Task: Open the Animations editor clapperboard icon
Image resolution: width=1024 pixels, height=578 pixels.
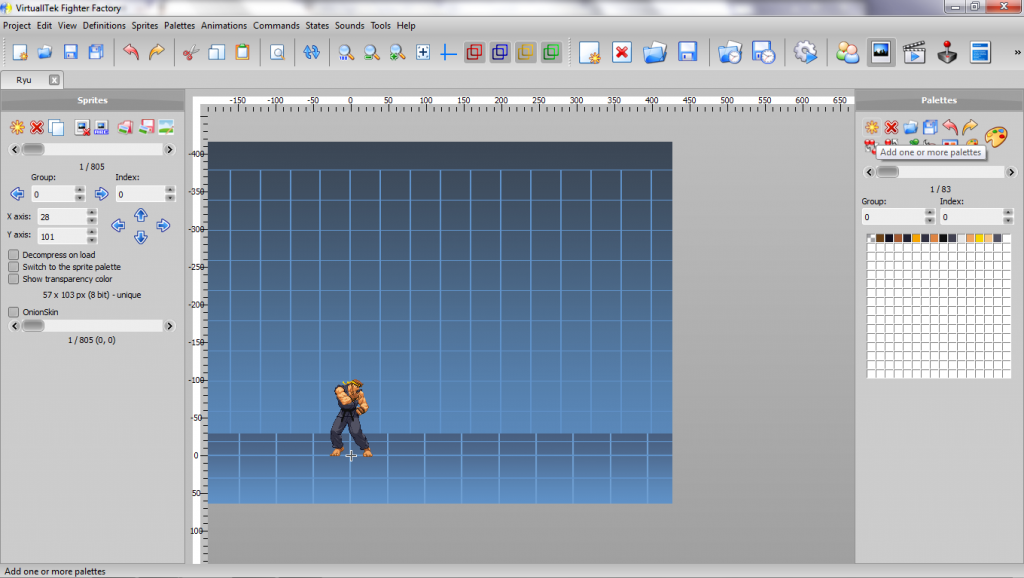Action: click(914, 52)
